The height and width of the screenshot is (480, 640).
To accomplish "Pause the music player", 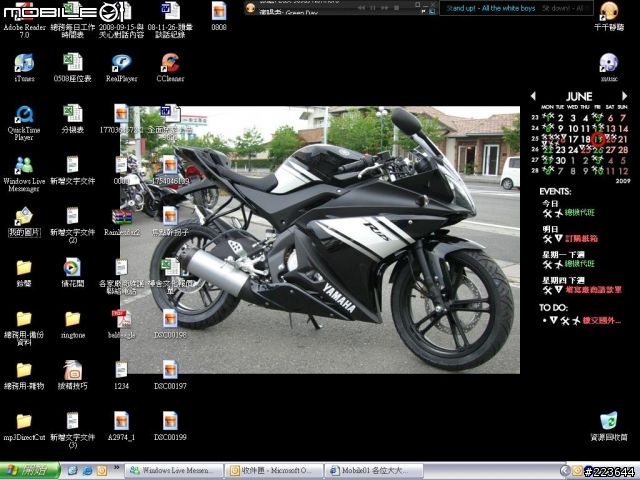I will (373, 8).
